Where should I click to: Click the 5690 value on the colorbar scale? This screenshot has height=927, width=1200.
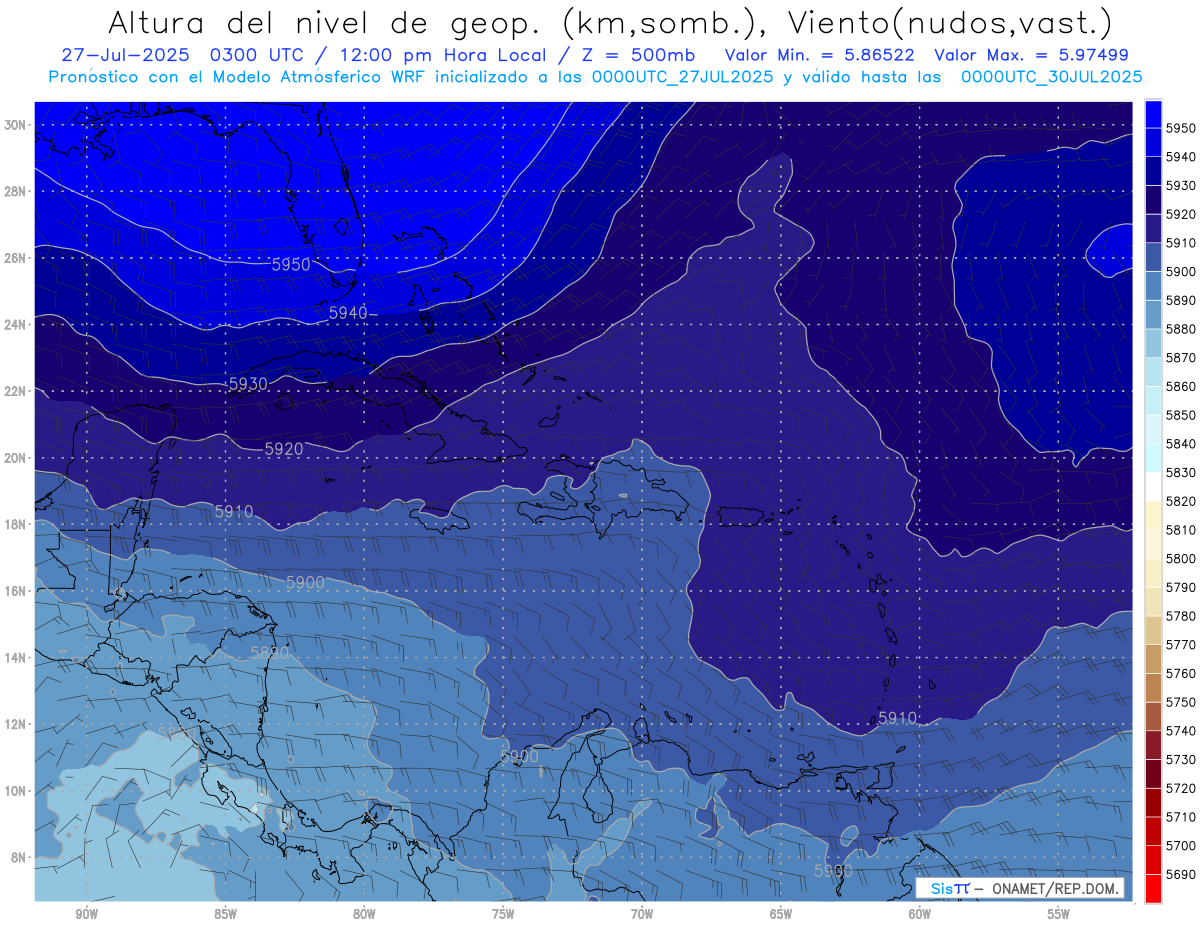pyautogui.click(x=1181, y=874)
